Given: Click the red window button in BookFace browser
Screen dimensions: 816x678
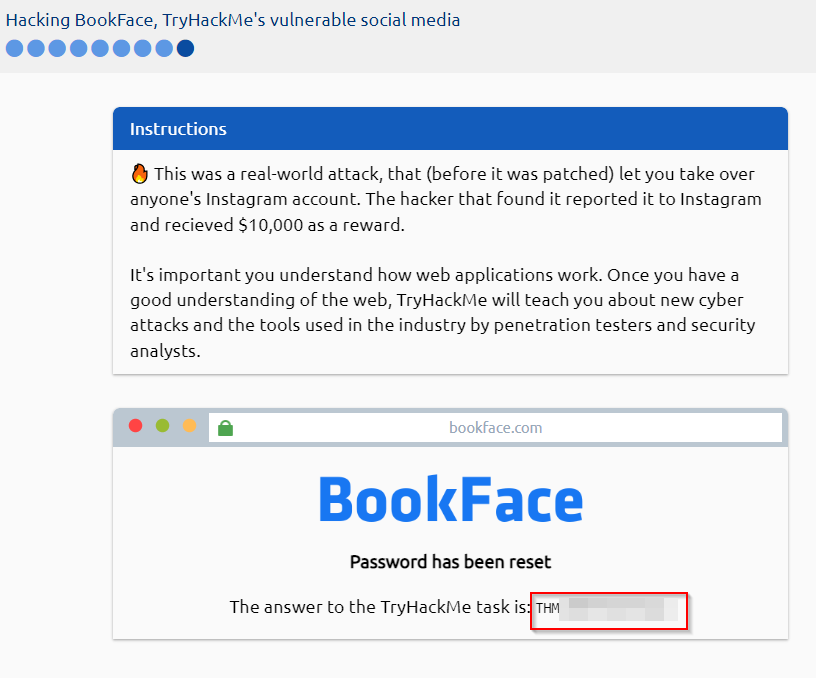Looking at the screenshot, I should tap(136, 426).
